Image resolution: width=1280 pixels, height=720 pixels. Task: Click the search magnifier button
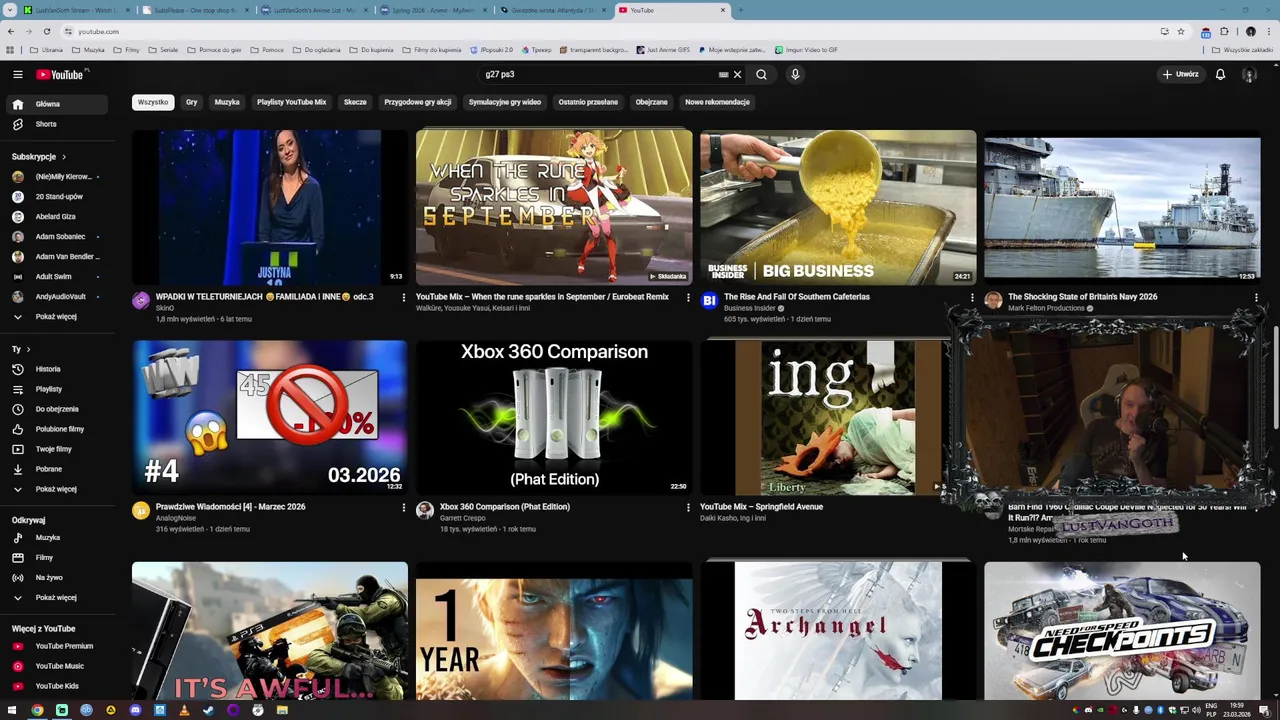pos(761,74)
